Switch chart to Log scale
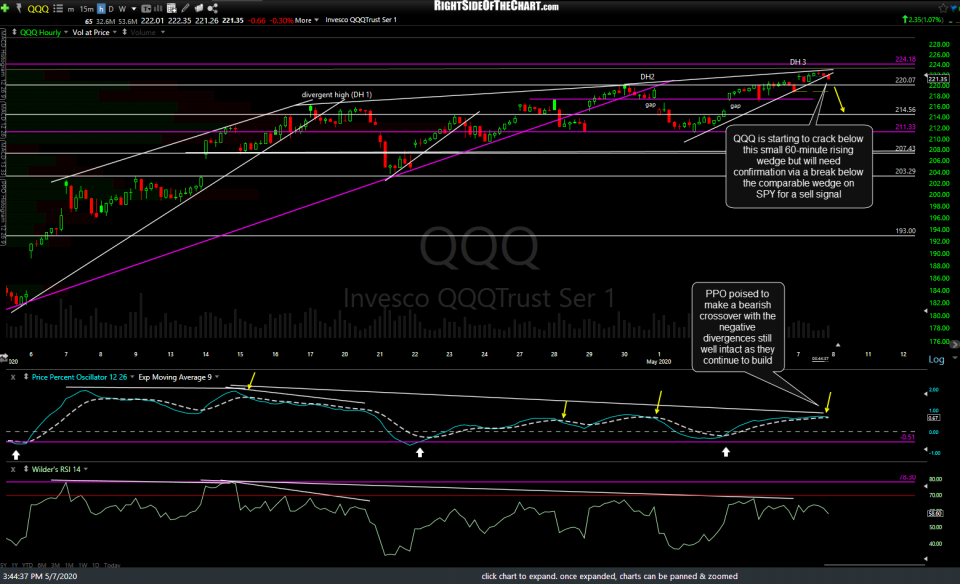960x584 pixels. (x=938, y=358)
